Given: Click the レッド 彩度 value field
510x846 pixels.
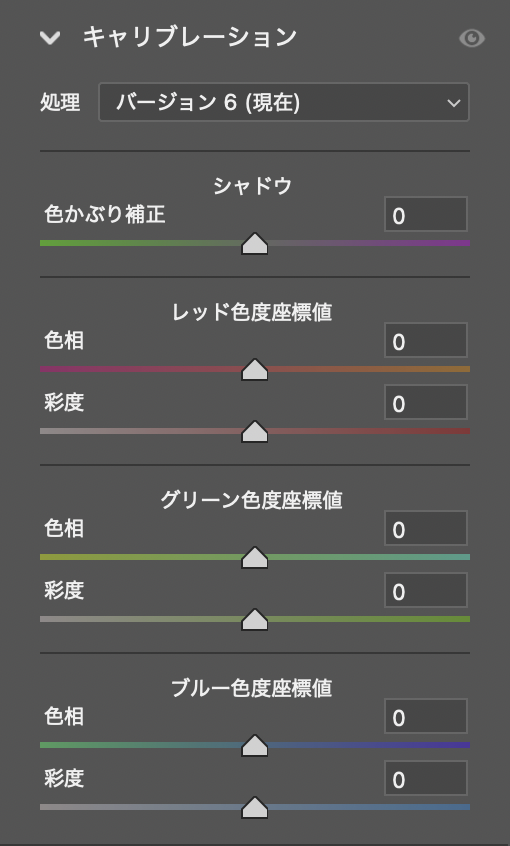Looking at the screenshot, I should tap(426, 402).
